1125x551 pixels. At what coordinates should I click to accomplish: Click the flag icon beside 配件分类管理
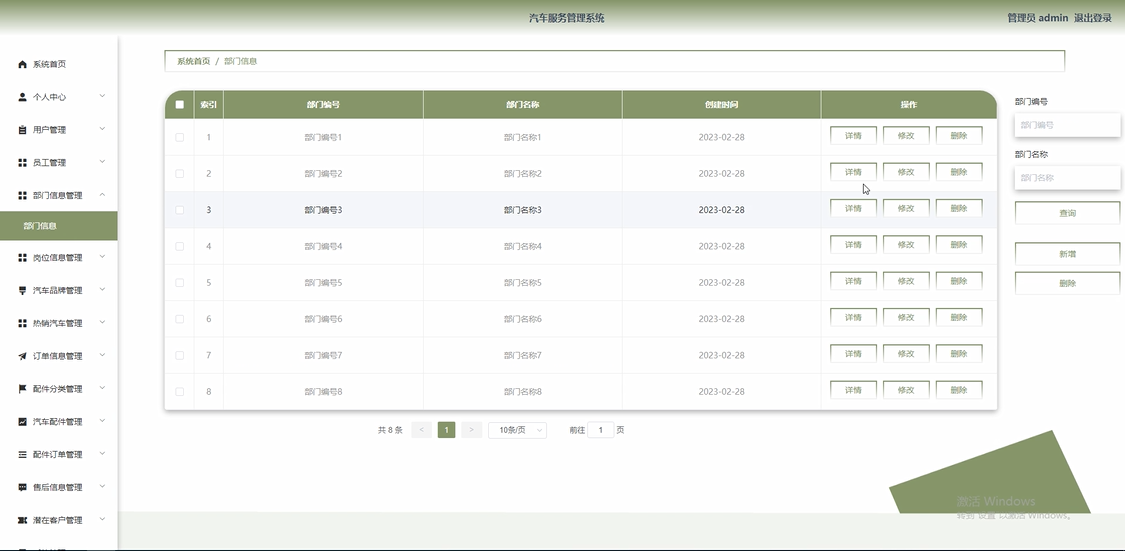click(22, 389)
